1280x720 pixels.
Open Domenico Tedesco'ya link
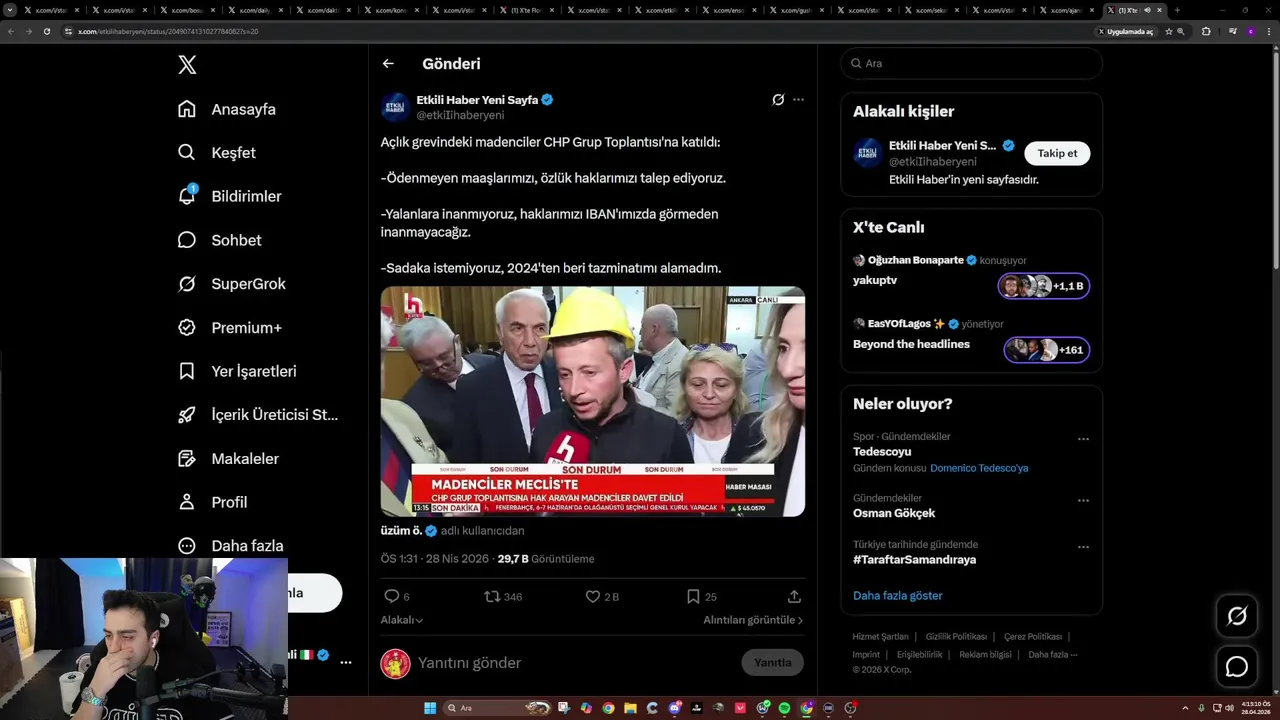pos(979,468)
